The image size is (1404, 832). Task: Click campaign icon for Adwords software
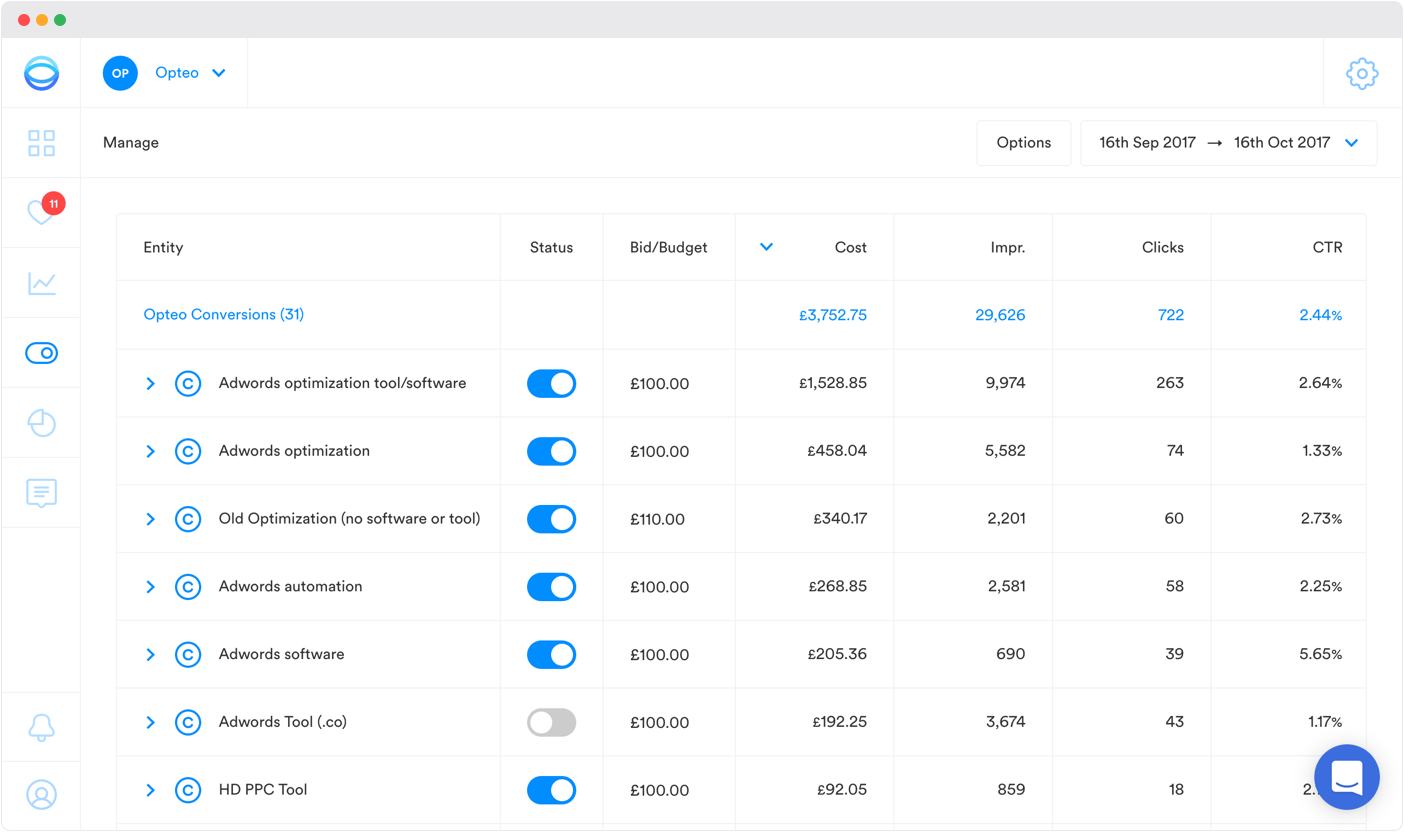pyautogui.click(x=188, y=655)
